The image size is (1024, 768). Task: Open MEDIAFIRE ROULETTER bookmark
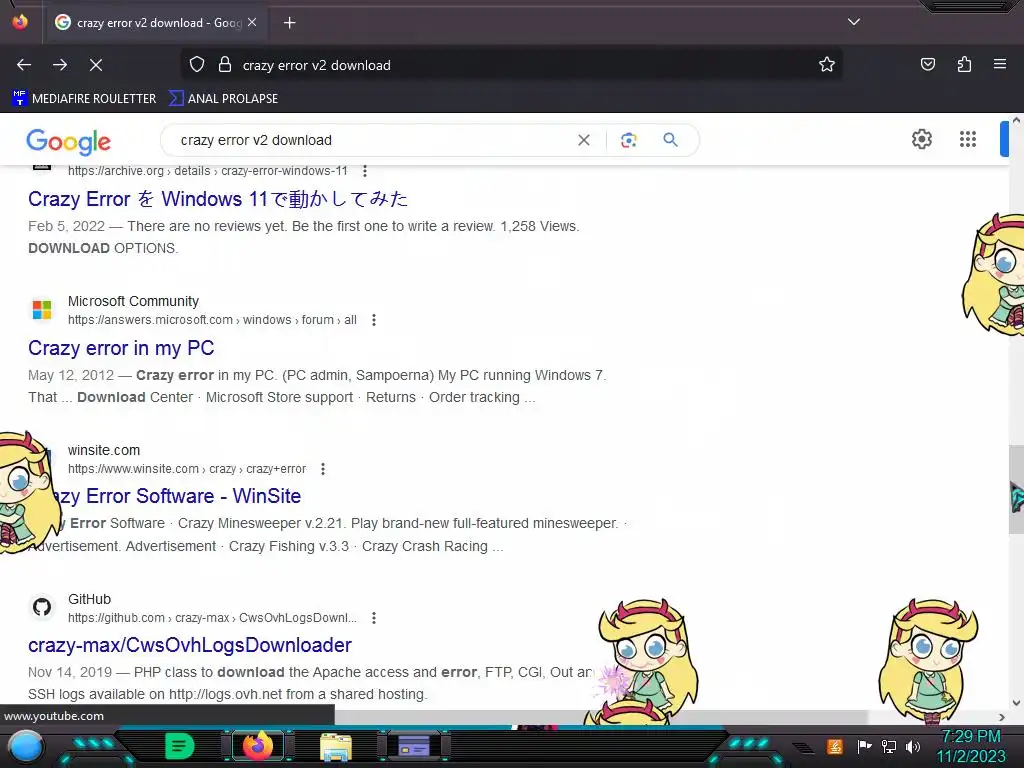tap(84, 99)
